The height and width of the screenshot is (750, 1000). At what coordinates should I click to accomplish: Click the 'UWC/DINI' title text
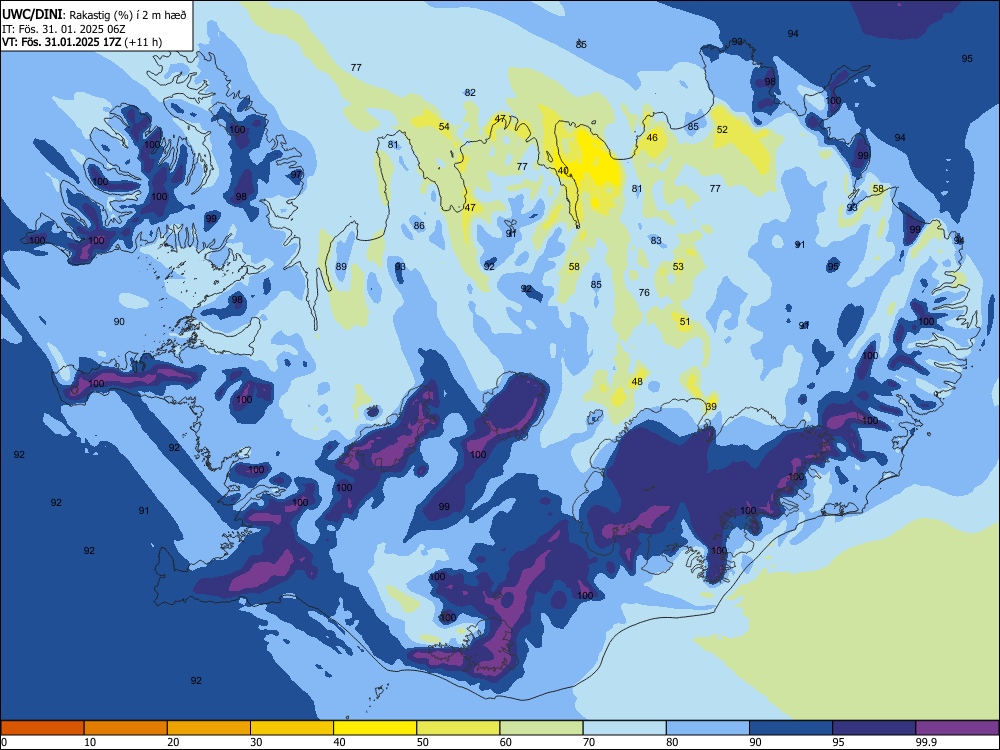pyautogui.click(x=32, y=15)
